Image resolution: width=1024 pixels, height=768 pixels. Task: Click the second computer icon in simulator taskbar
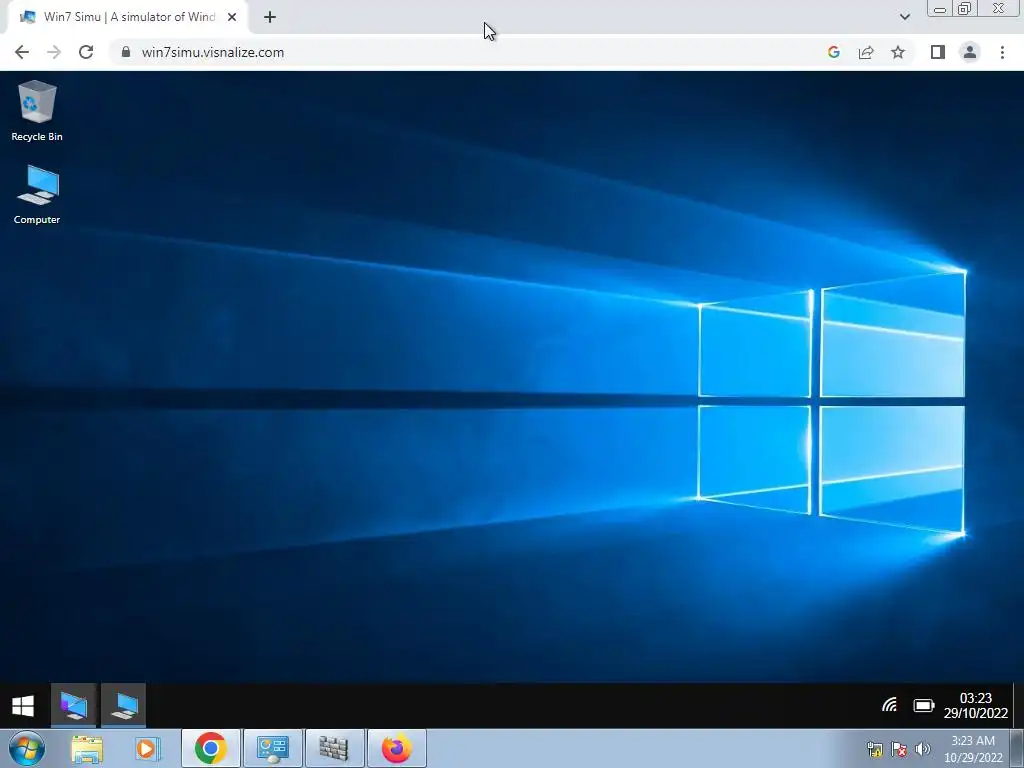123,705
